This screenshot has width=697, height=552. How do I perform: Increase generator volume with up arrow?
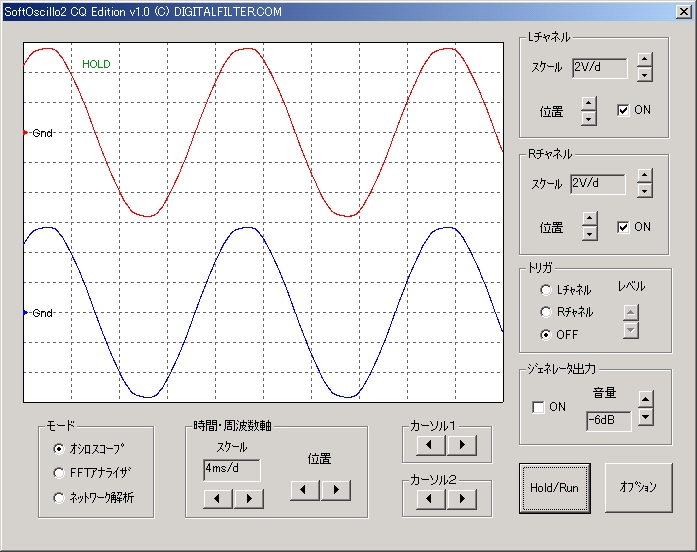[645, 399]
